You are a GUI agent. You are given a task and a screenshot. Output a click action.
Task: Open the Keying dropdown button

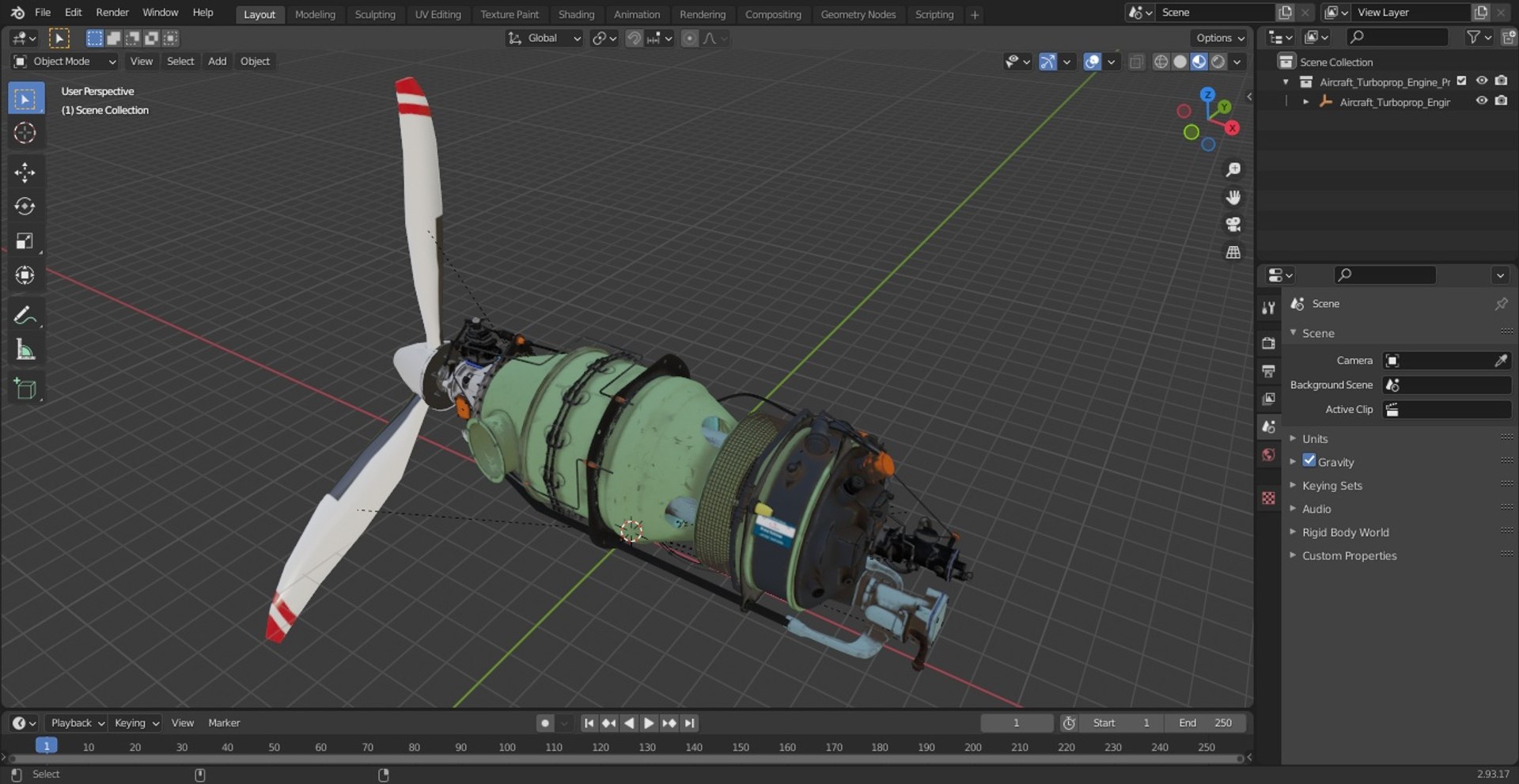[136, 723]
